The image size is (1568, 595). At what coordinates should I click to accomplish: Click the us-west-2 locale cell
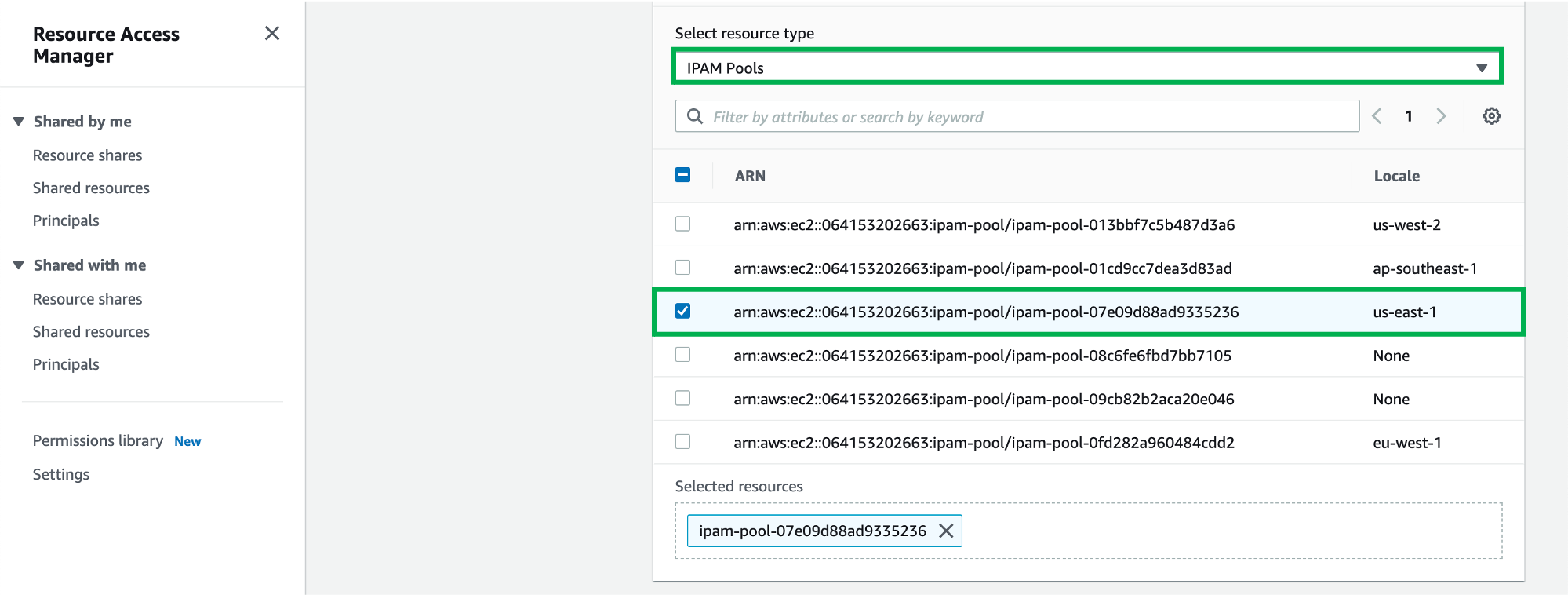click(1406, 225)
